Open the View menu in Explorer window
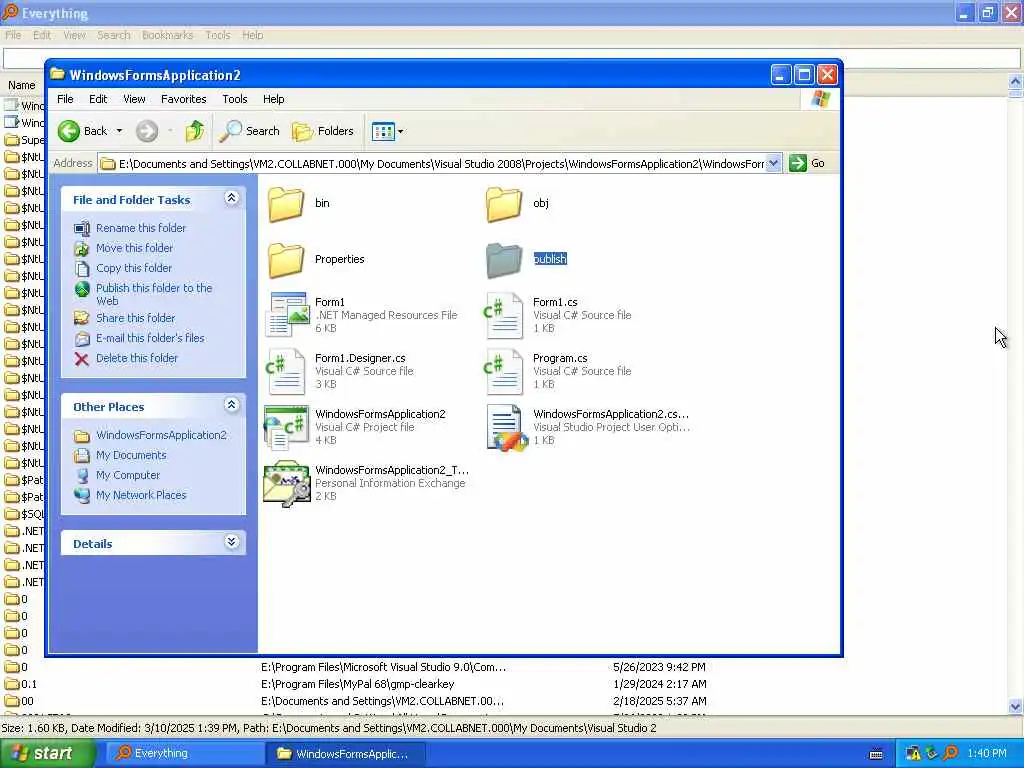 [134, 99]
